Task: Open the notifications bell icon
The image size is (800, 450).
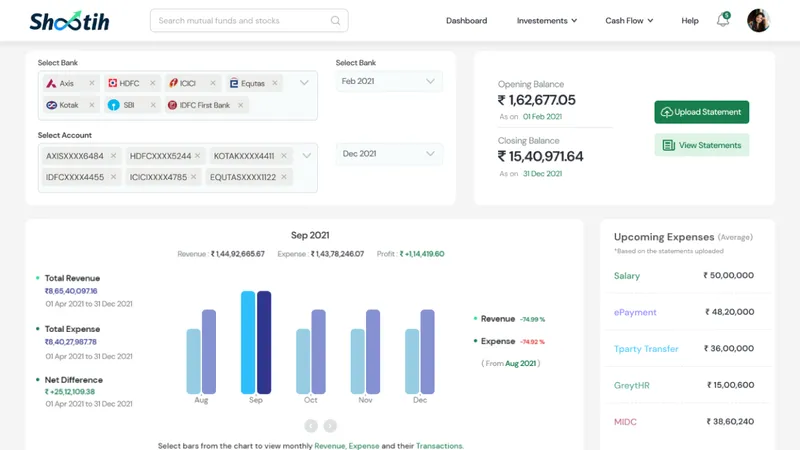Action: point(723,20)
